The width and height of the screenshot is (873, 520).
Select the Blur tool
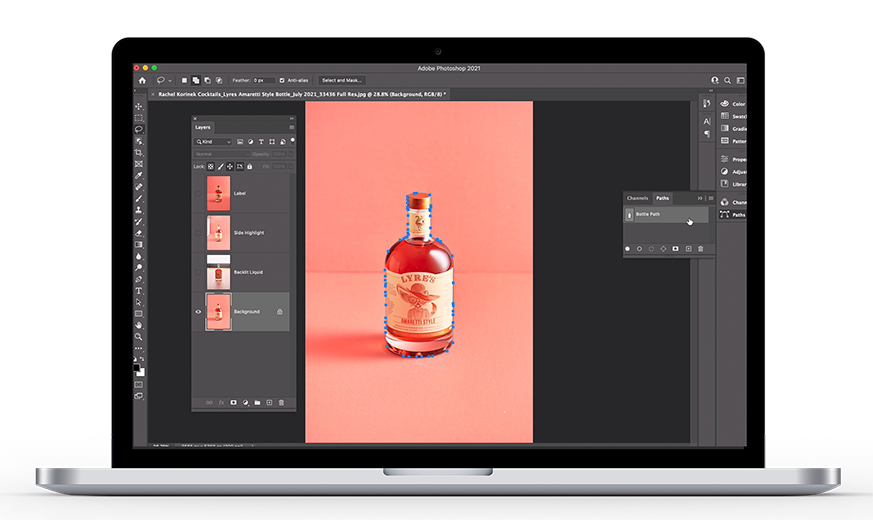pyautogui.click(x=139, y=257)
